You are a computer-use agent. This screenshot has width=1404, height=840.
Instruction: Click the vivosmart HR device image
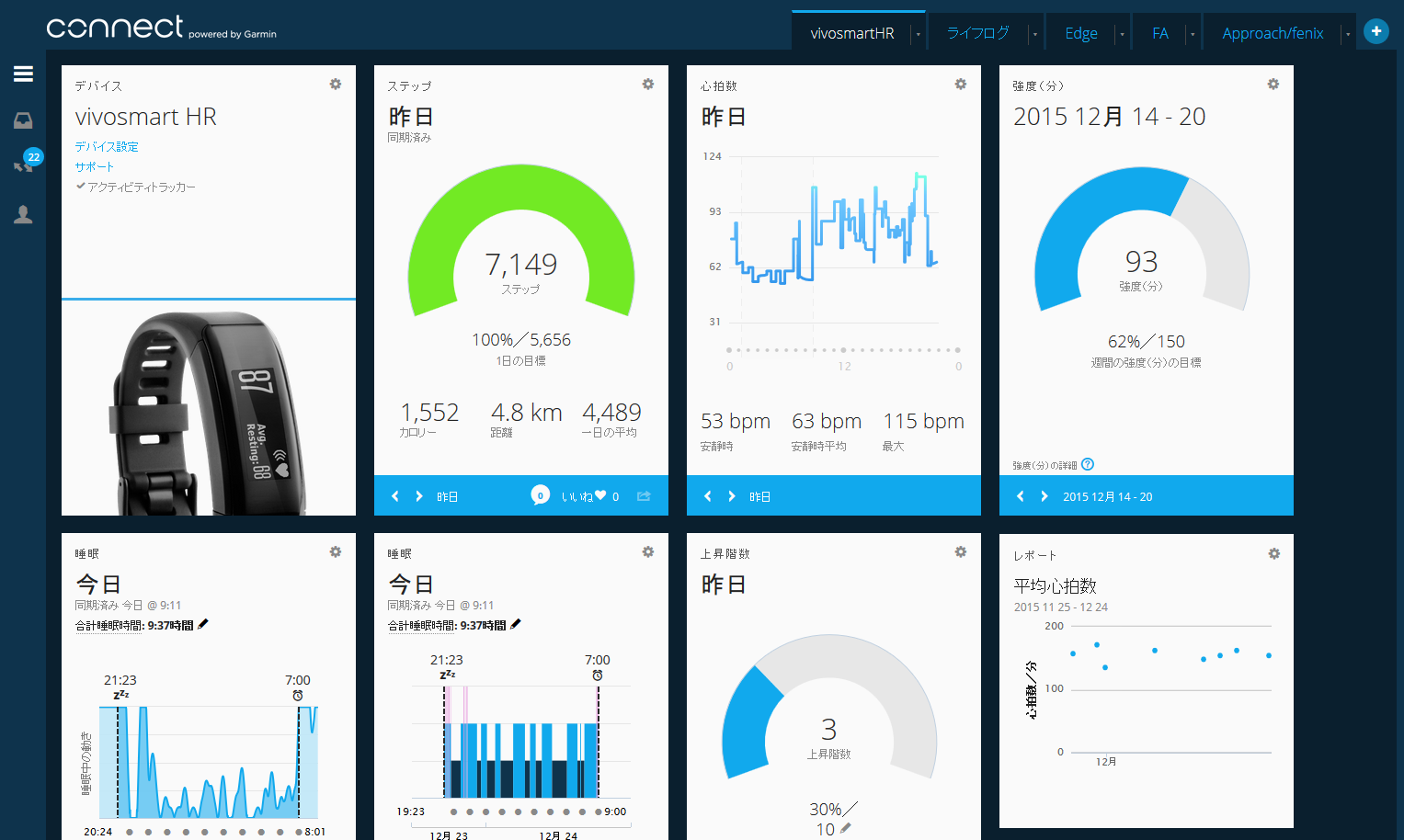(x=209, y=412)
